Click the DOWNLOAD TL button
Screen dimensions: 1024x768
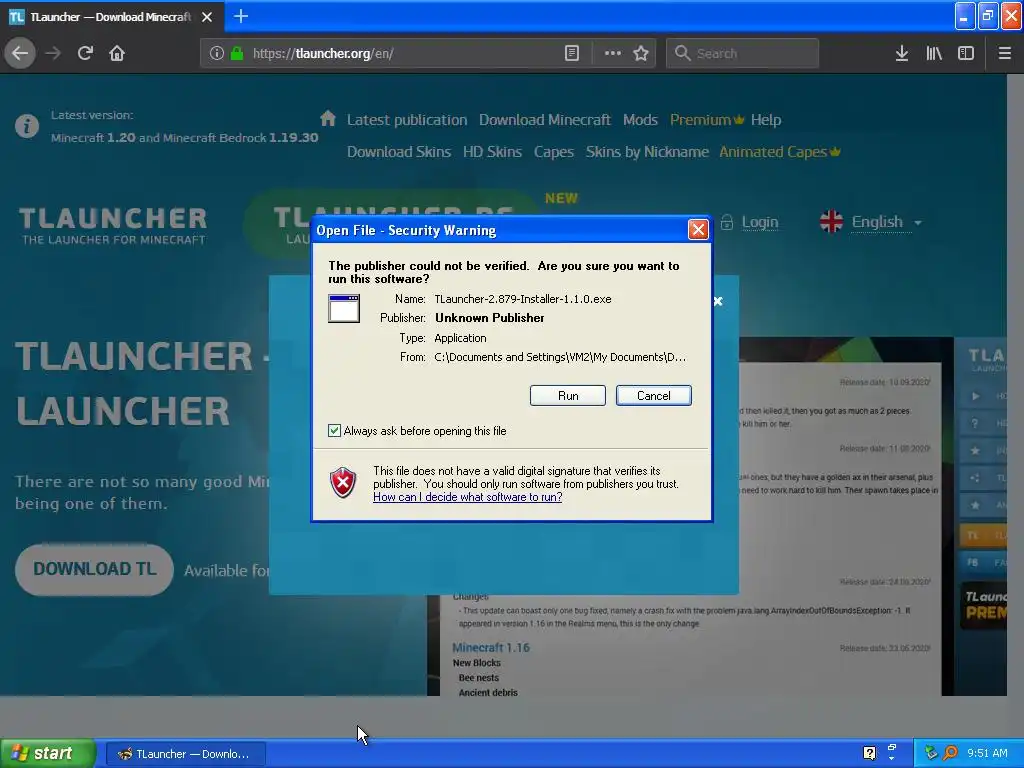pos(95,569)
